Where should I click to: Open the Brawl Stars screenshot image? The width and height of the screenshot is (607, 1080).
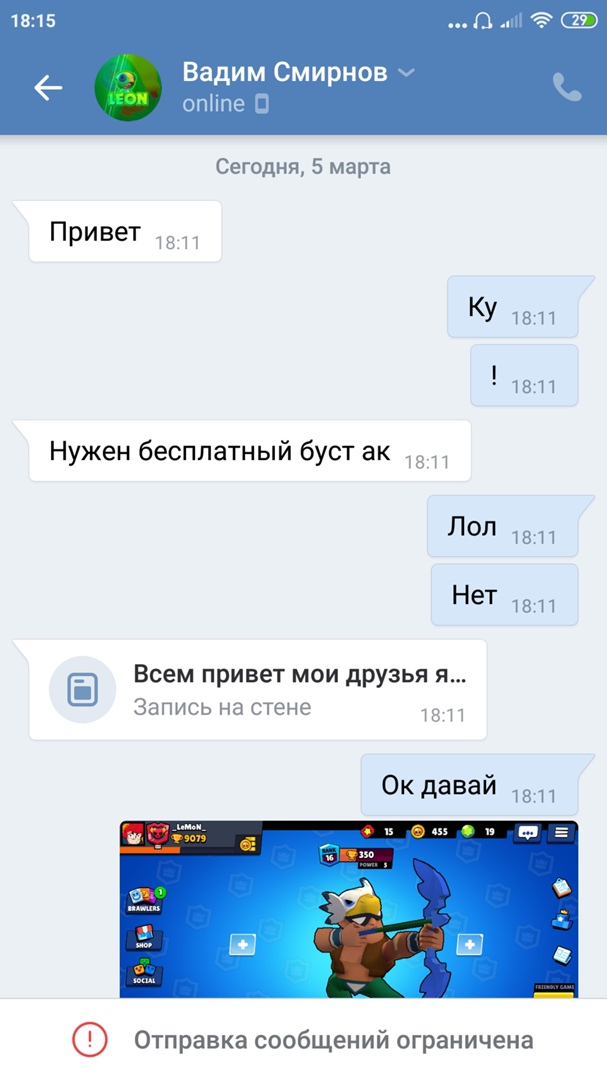(349, 908)
